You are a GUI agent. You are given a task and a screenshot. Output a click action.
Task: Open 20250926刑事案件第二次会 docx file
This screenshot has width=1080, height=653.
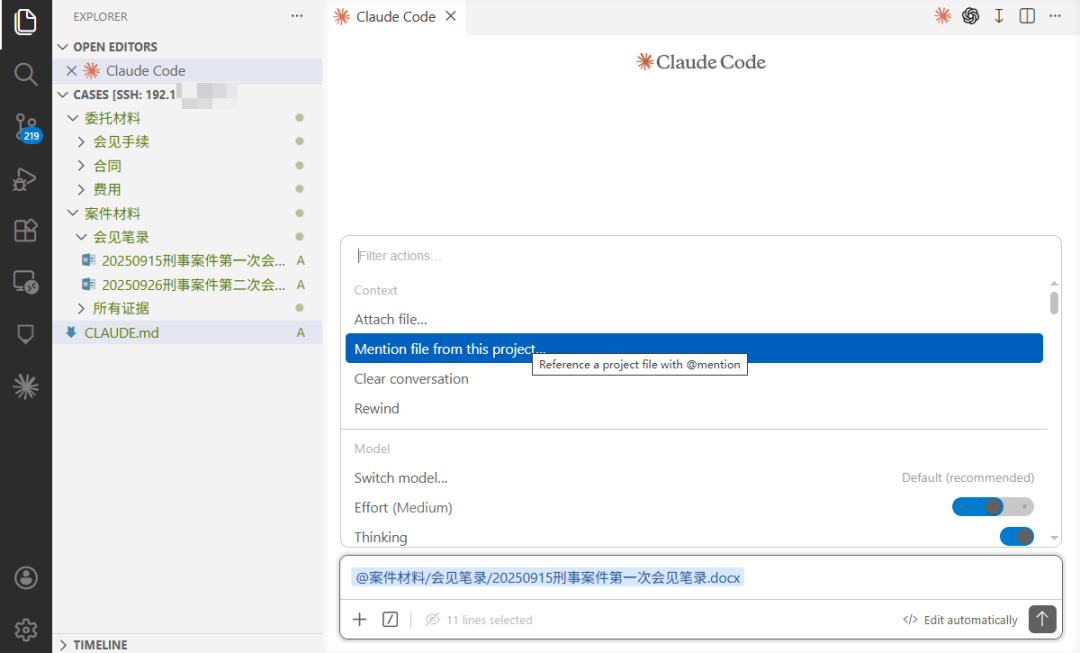[x=187, y=284]
